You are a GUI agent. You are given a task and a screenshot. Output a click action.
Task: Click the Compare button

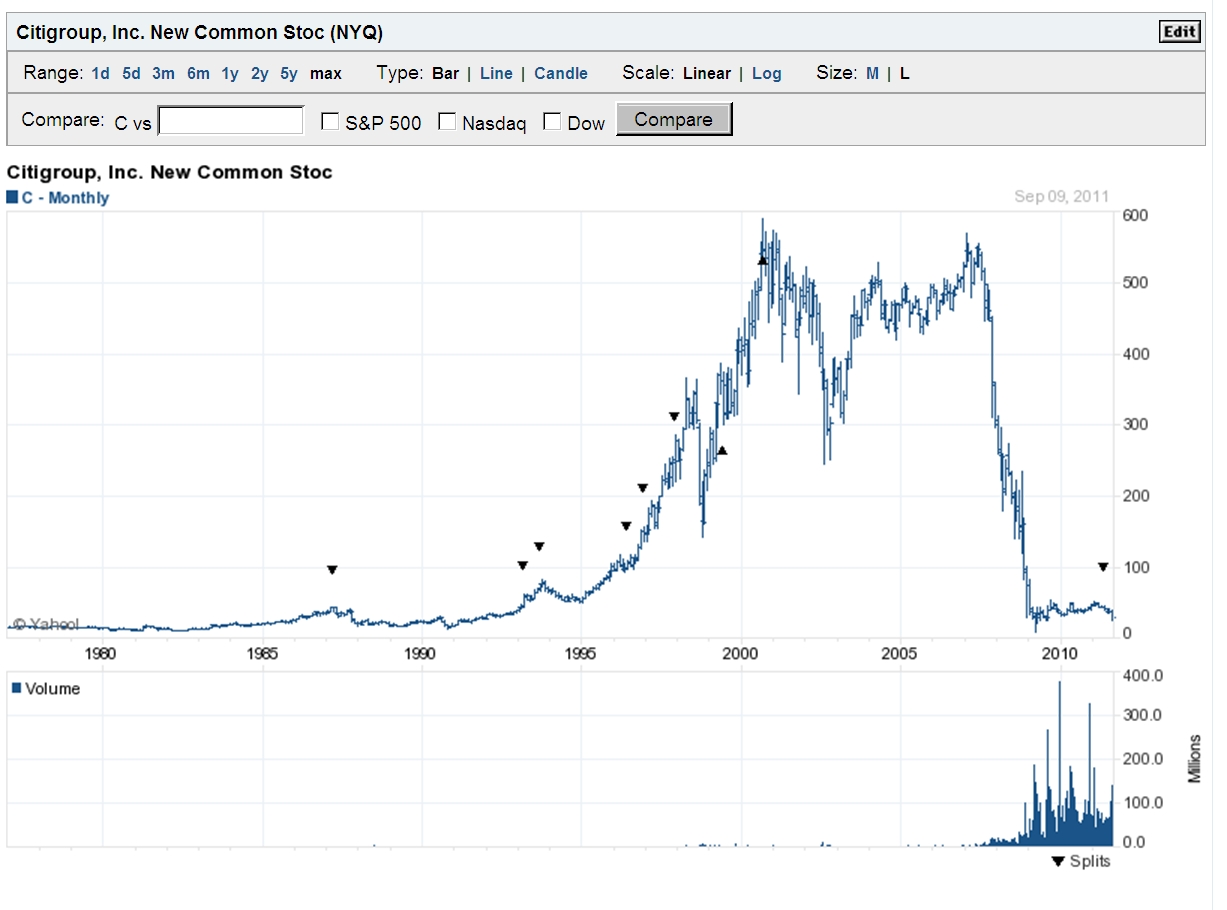click(674, 119)
